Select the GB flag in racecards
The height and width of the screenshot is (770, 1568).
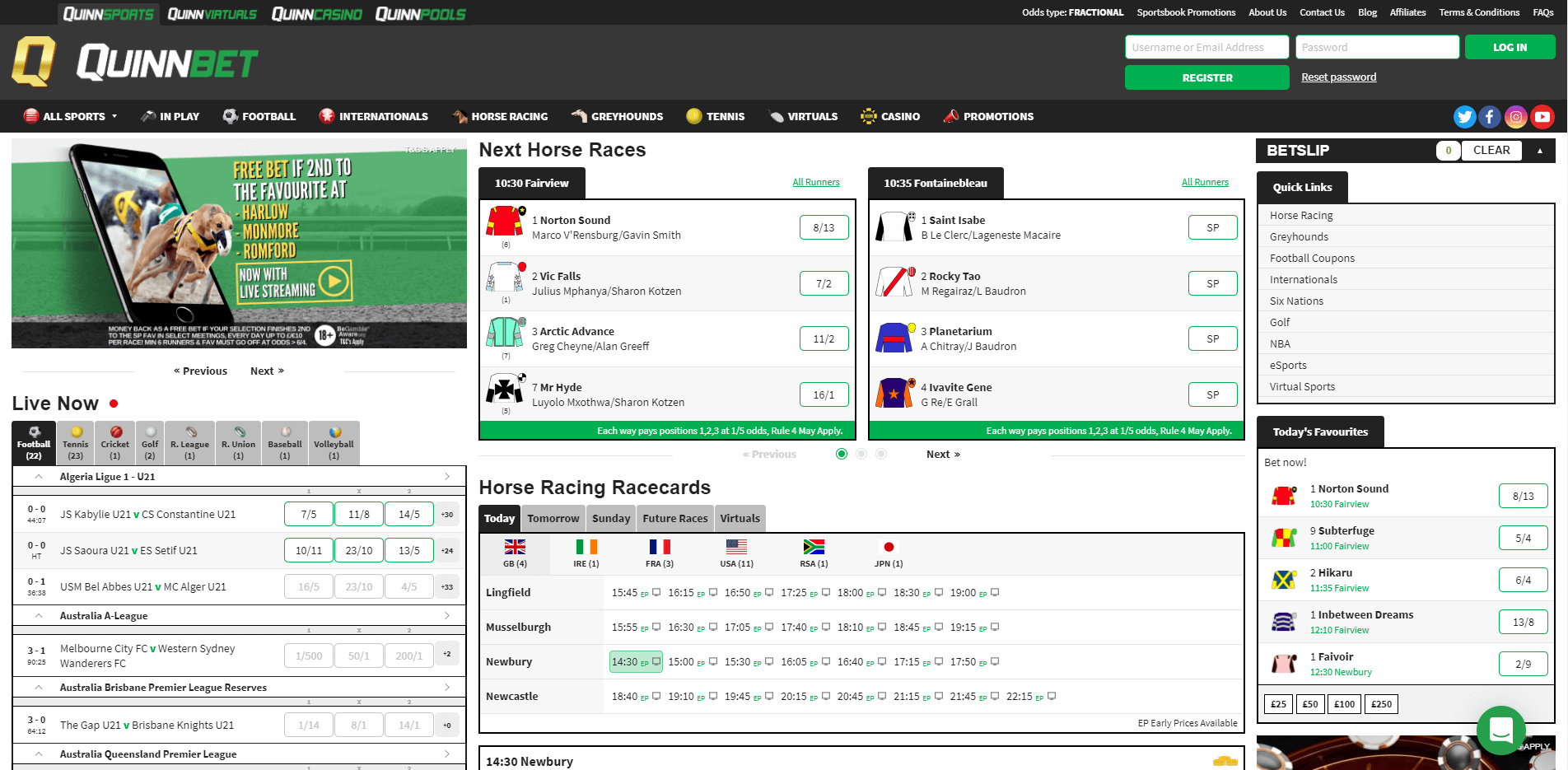pos(516,546)
